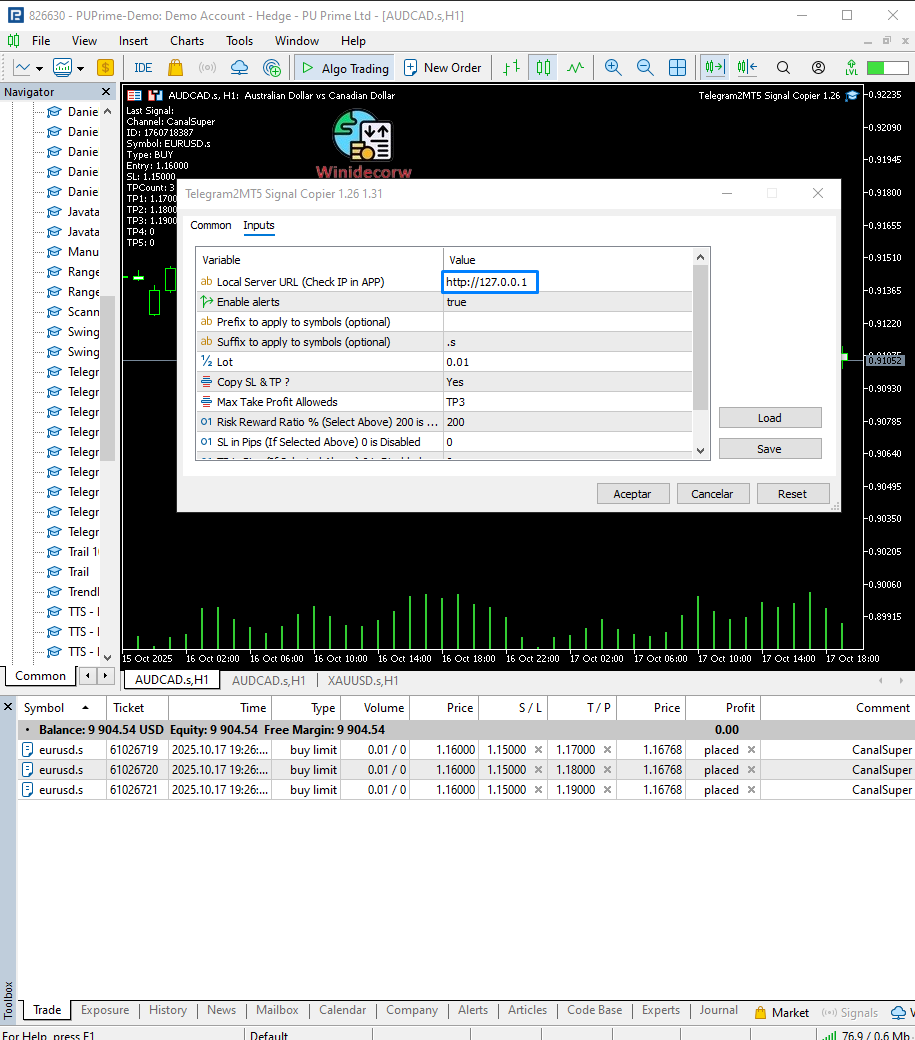This screenshot has width=915, height=1040.
Task: Click the Reset button
Action: click(793, 494)
